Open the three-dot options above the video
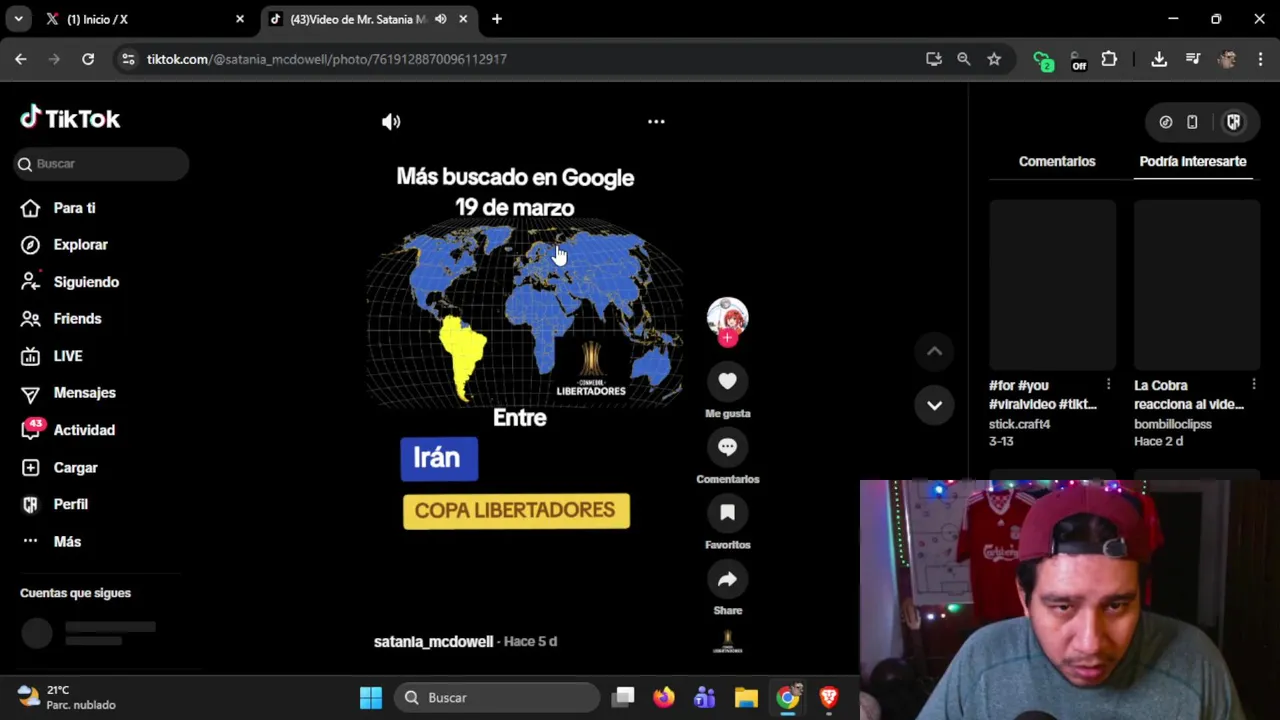This screenshot has height=720, width=1280. 656,121
